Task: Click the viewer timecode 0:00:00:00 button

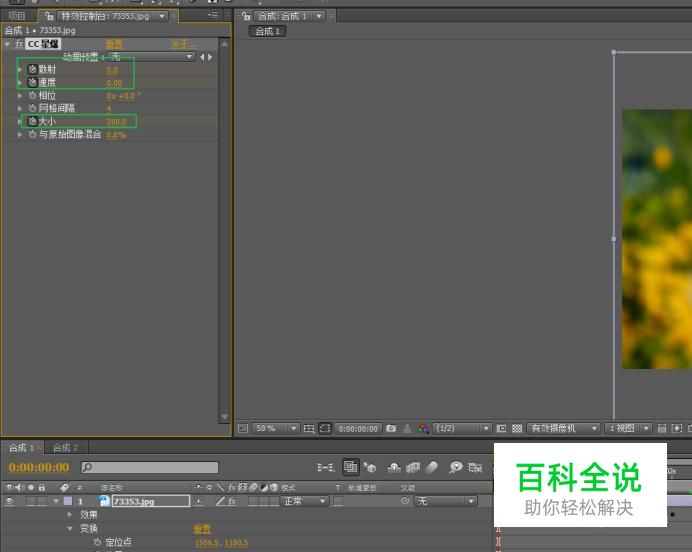Action: (x=357, y=428)
